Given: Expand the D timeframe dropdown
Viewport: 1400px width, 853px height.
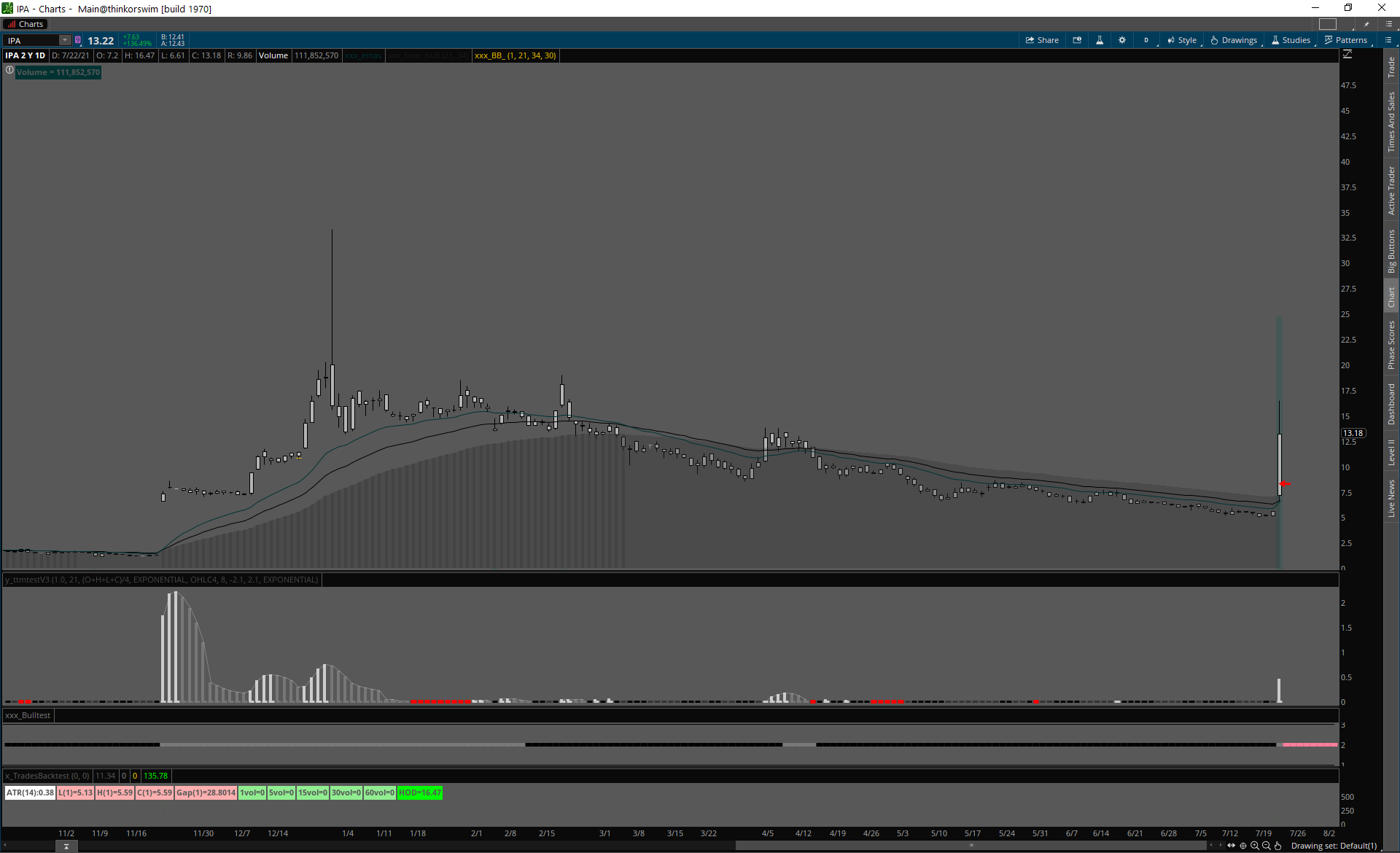Looking at the screenshot, I should pos(1146,40).
